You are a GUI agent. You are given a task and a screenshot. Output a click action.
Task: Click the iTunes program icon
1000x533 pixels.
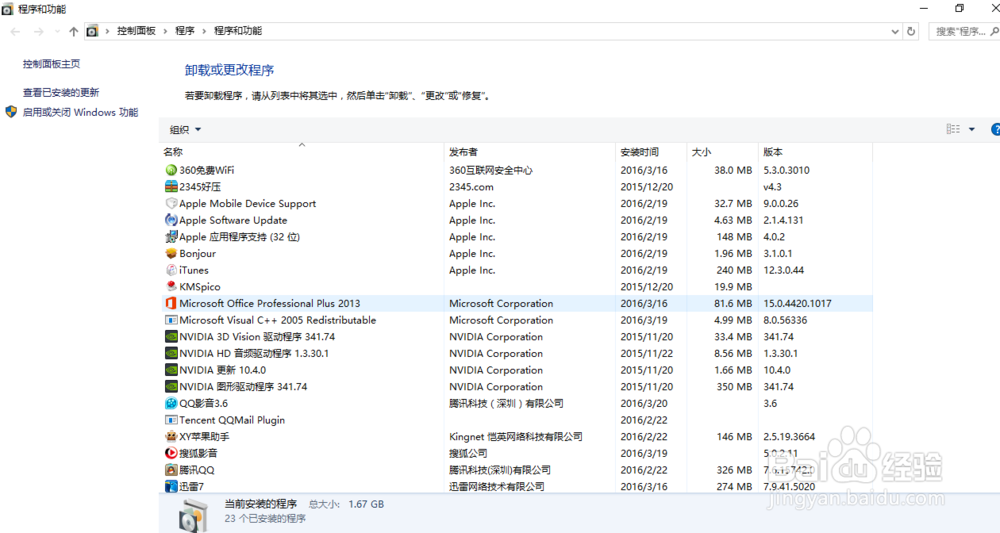pos(171,270)
